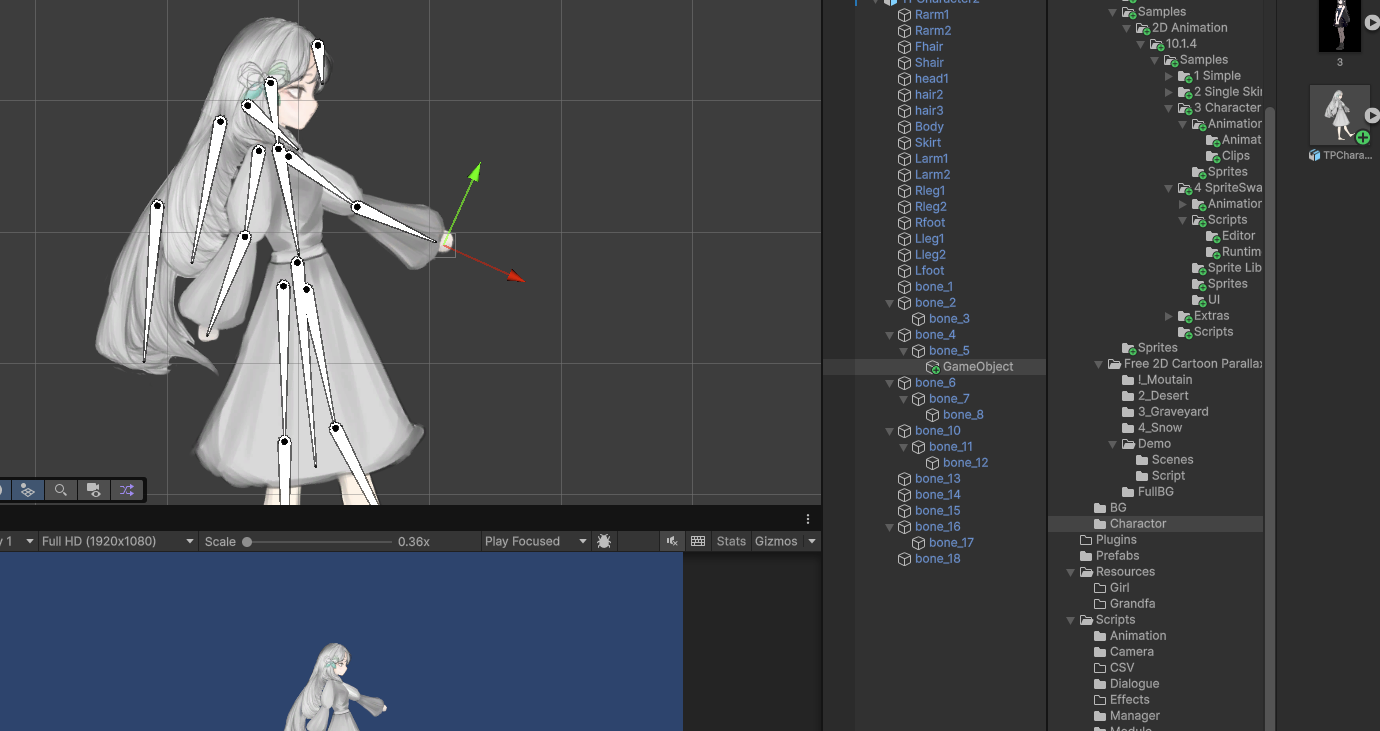Viewport: 1380px width, 731px height.
Task: Expand the 1 Simple folder
Action: 1169,76
